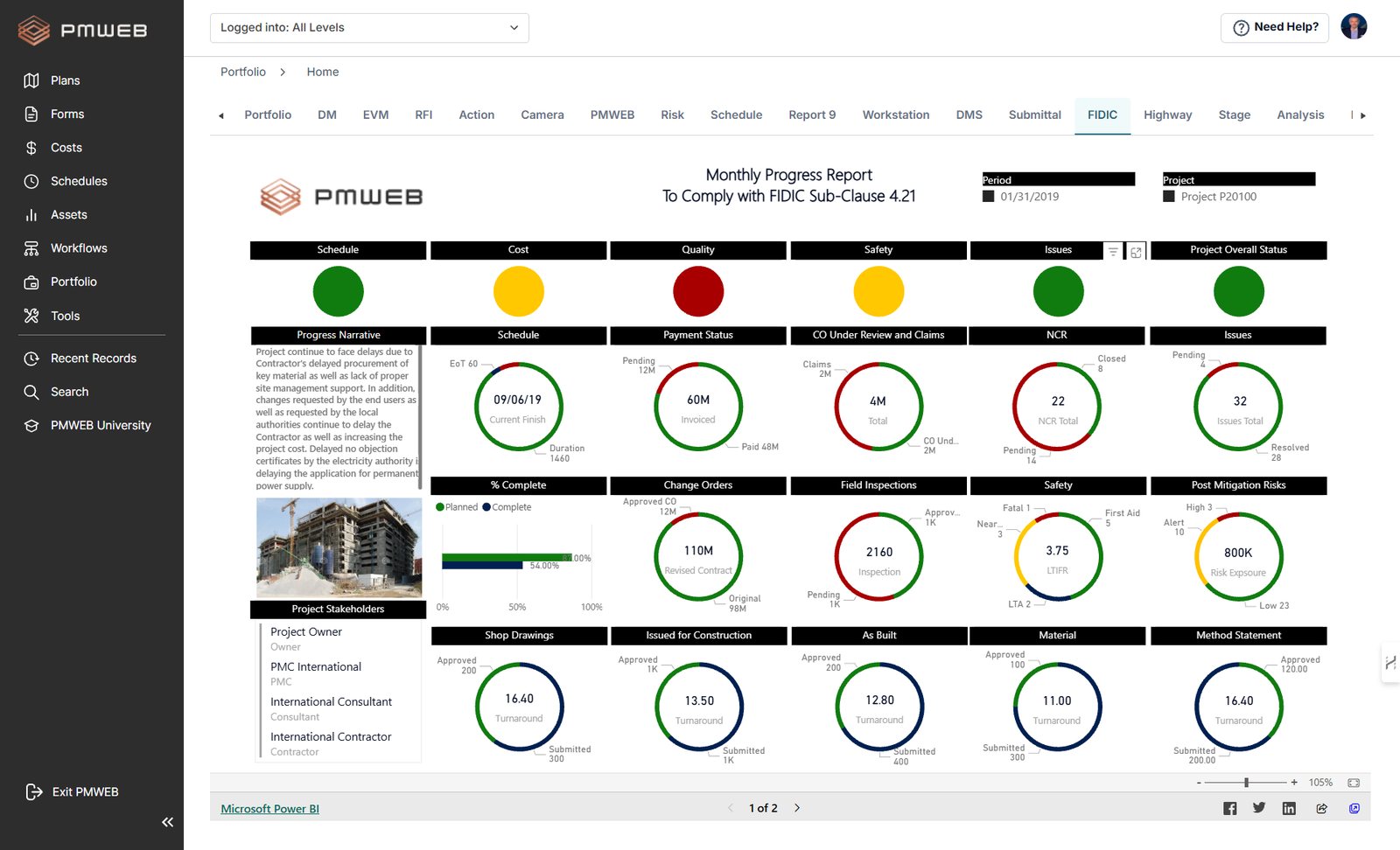The image size is (1400, 850).
Task: Open the Plans sidebar icon
Action: (31, 80)
